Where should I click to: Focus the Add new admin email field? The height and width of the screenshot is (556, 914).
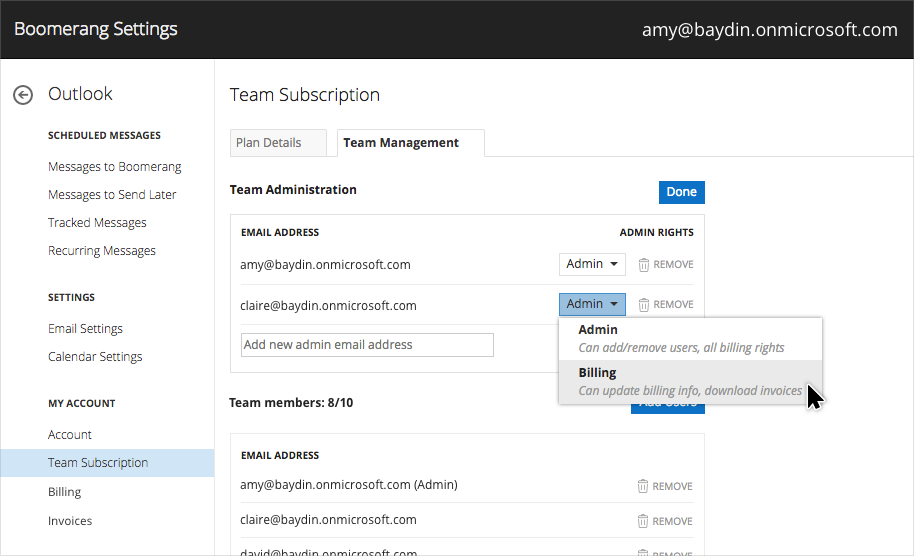[x=367, y=345]
